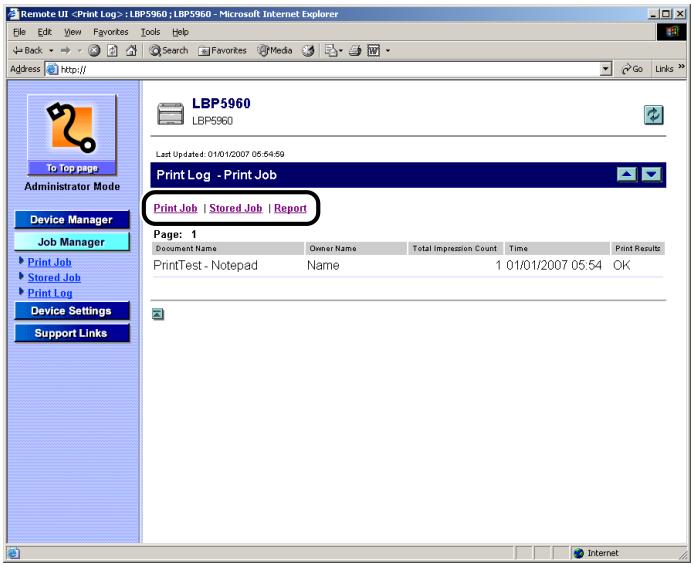Screen dimensions: 695x565
Task: Open the File menu
Action: [x=19, y=32]
